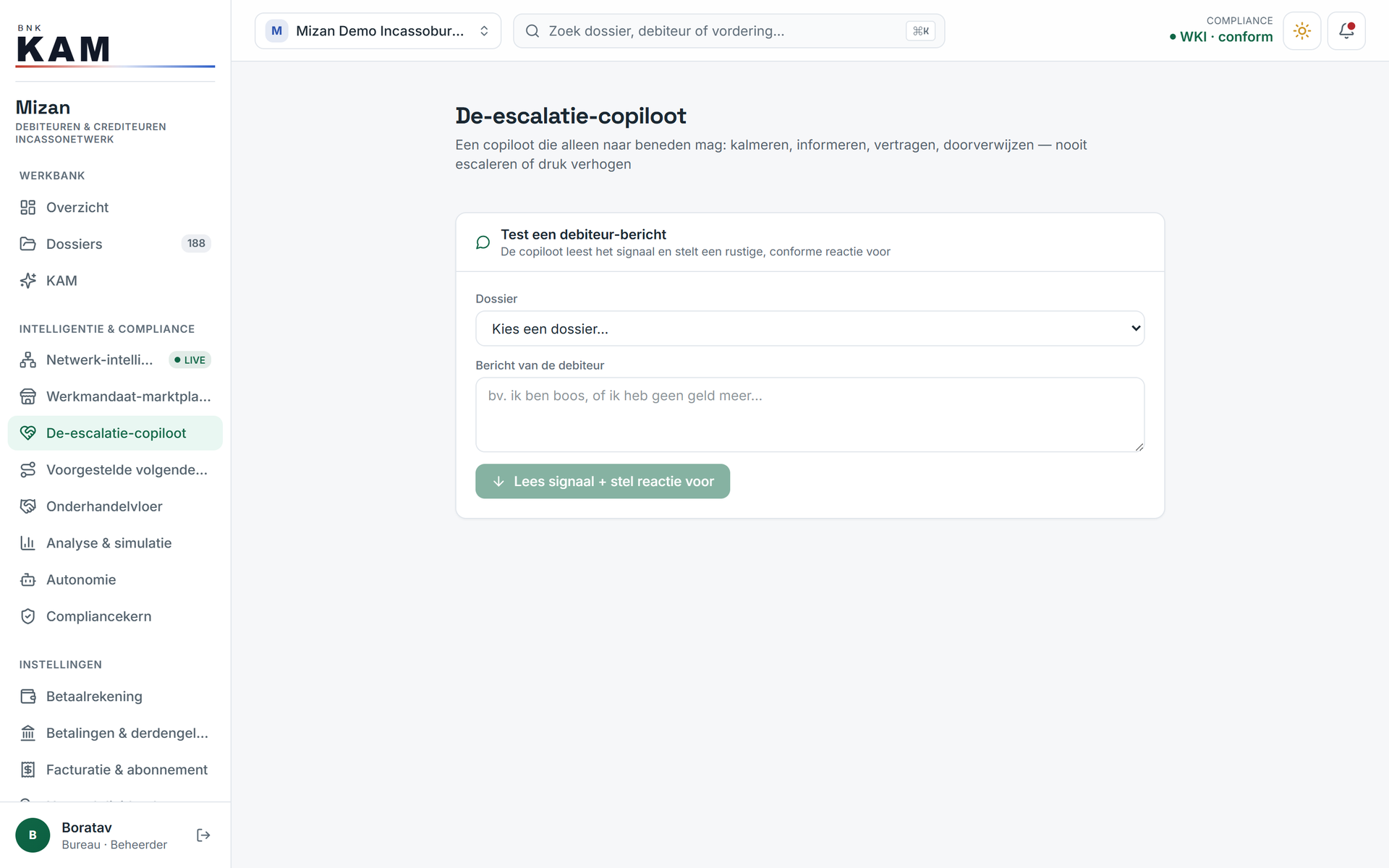The image size is (1389, 868).
Task: Open the Autonomie robot icon
Action: click(x=27, y=579)
